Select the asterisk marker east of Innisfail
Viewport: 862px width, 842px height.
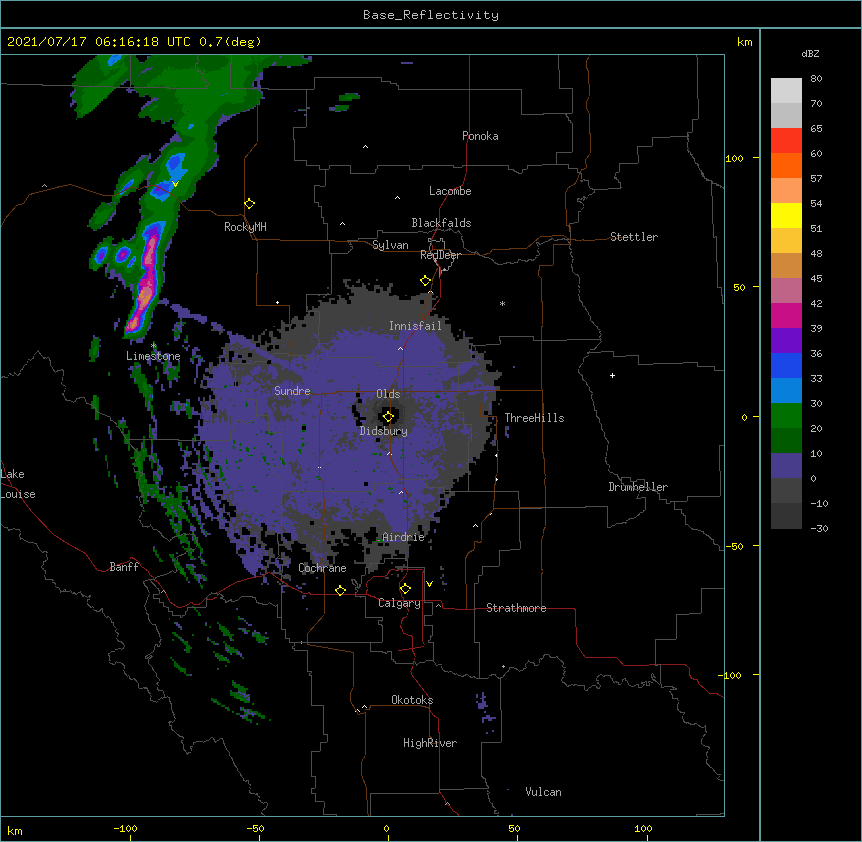pos(502,304)
